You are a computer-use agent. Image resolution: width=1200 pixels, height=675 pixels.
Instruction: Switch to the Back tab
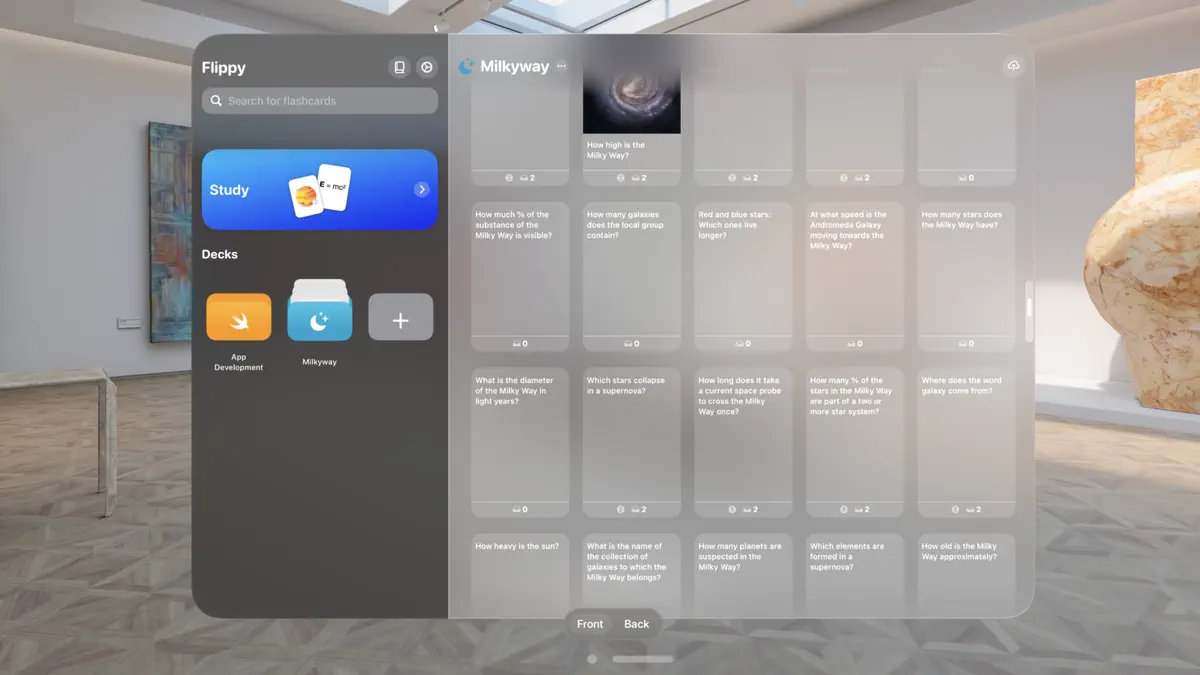point(637,623)
